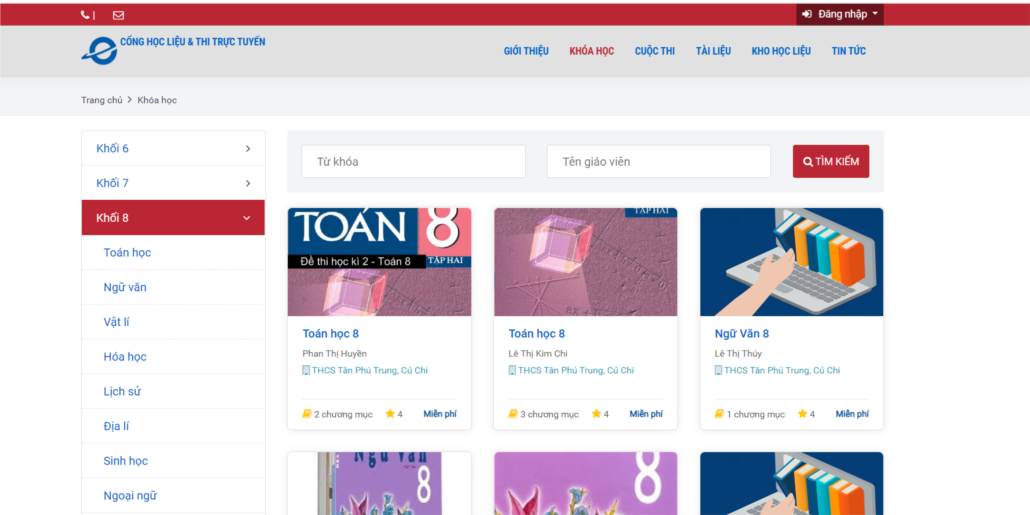Click teacher name Phan Thị Huyền
This screenshot has height=515, width=1030.
pos(334,353)
